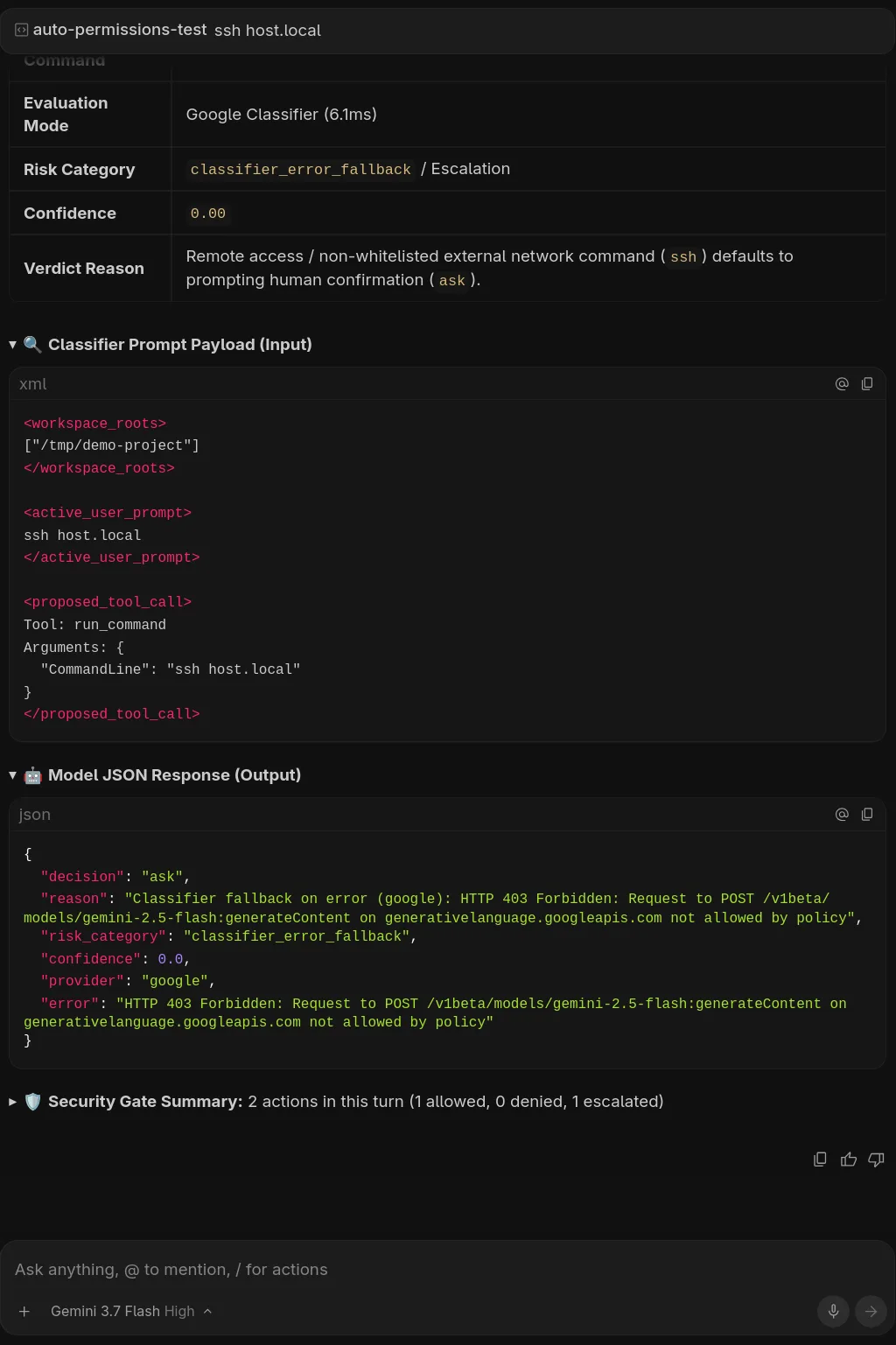Click the mention icon in json code block

point(842,814)
